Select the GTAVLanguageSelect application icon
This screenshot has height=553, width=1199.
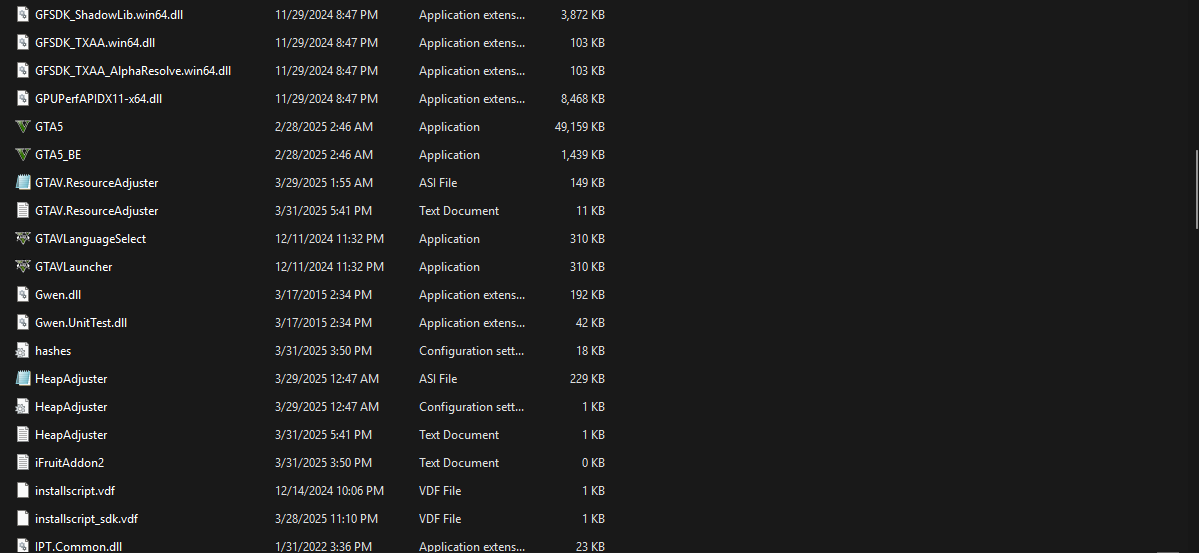pos(23,239)
